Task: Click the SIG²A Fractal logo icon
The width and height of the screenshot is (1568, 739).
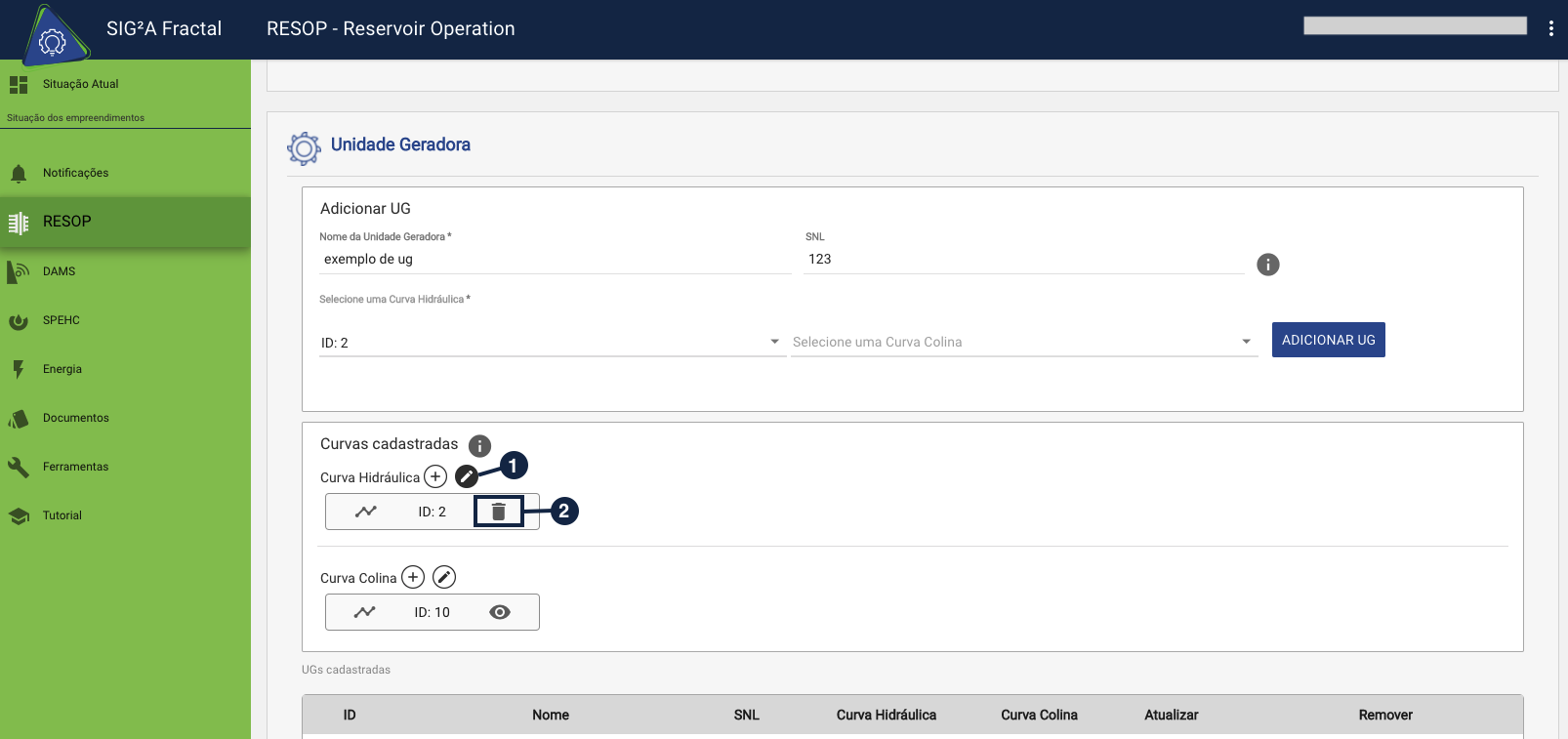Action: pyautogui.click(x=53, y=38)
